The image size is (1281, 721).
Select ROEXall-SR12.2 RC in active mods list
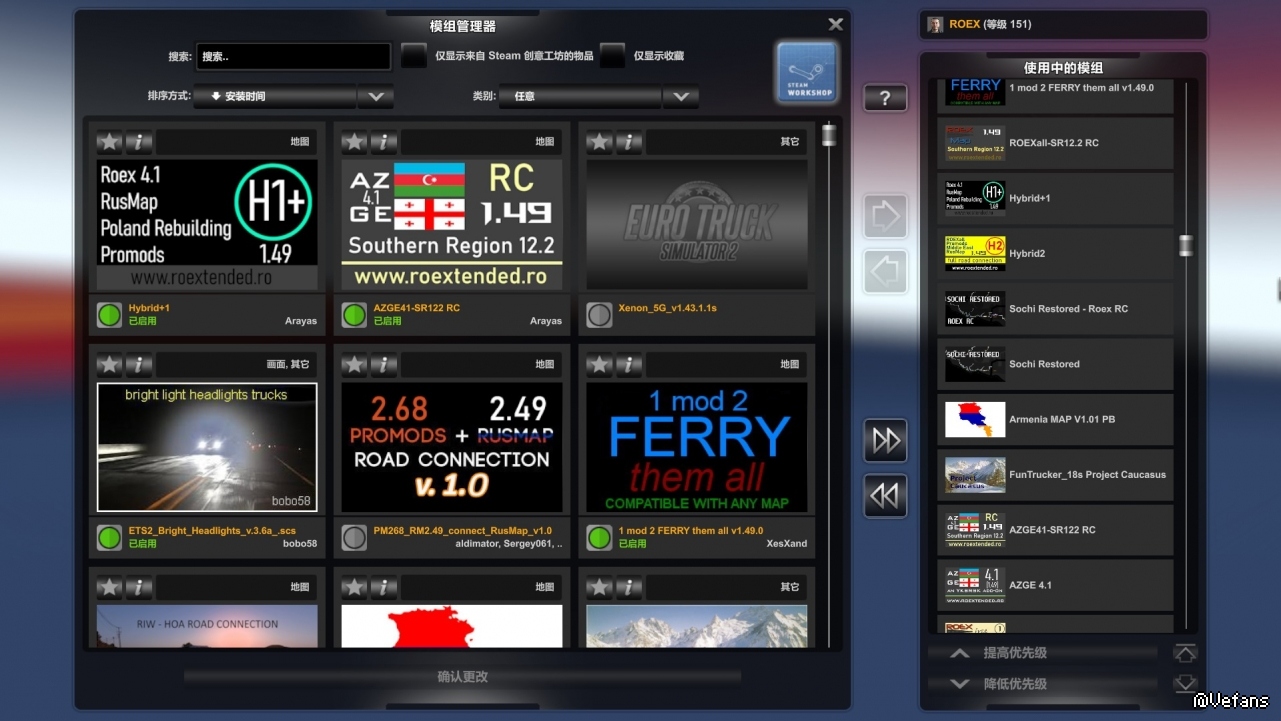coord(1055,143)
